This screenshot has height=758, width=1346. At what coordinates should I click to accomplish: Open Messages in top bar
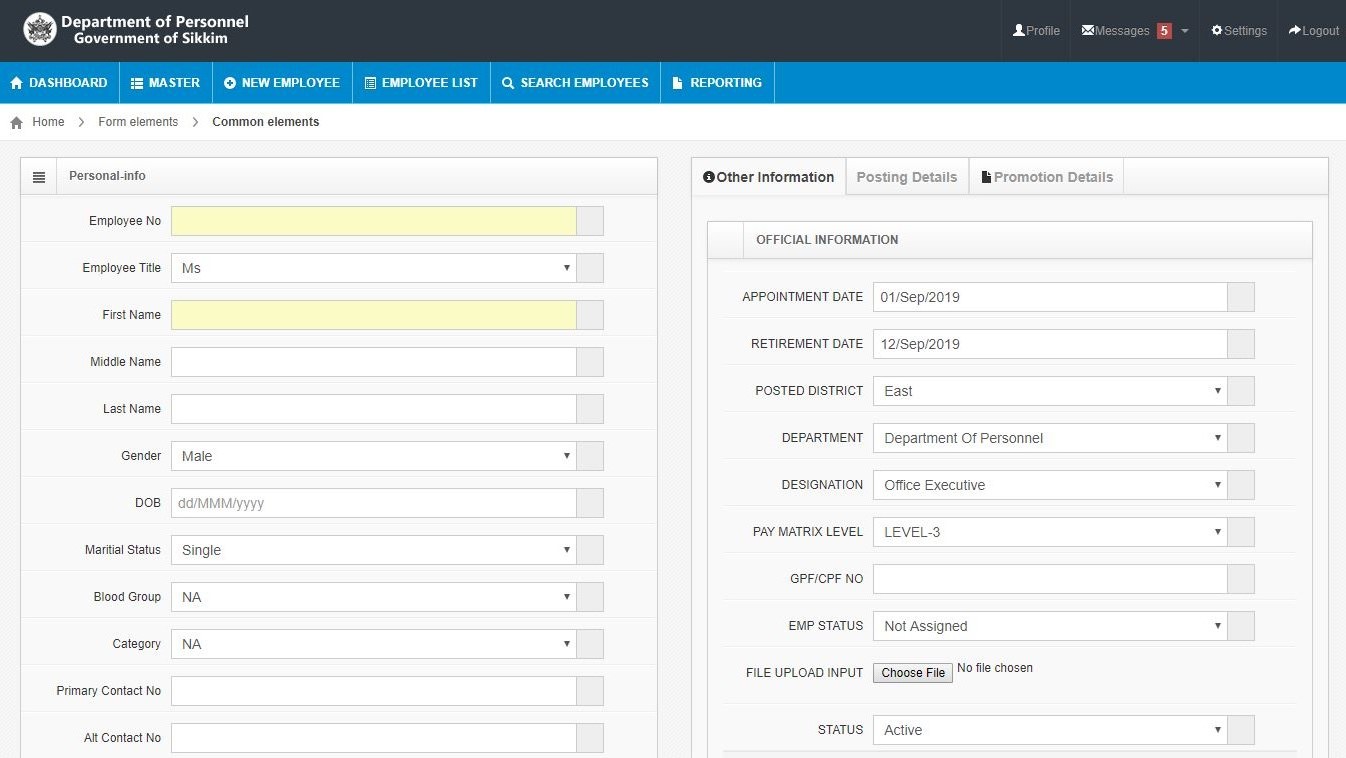1116,31
